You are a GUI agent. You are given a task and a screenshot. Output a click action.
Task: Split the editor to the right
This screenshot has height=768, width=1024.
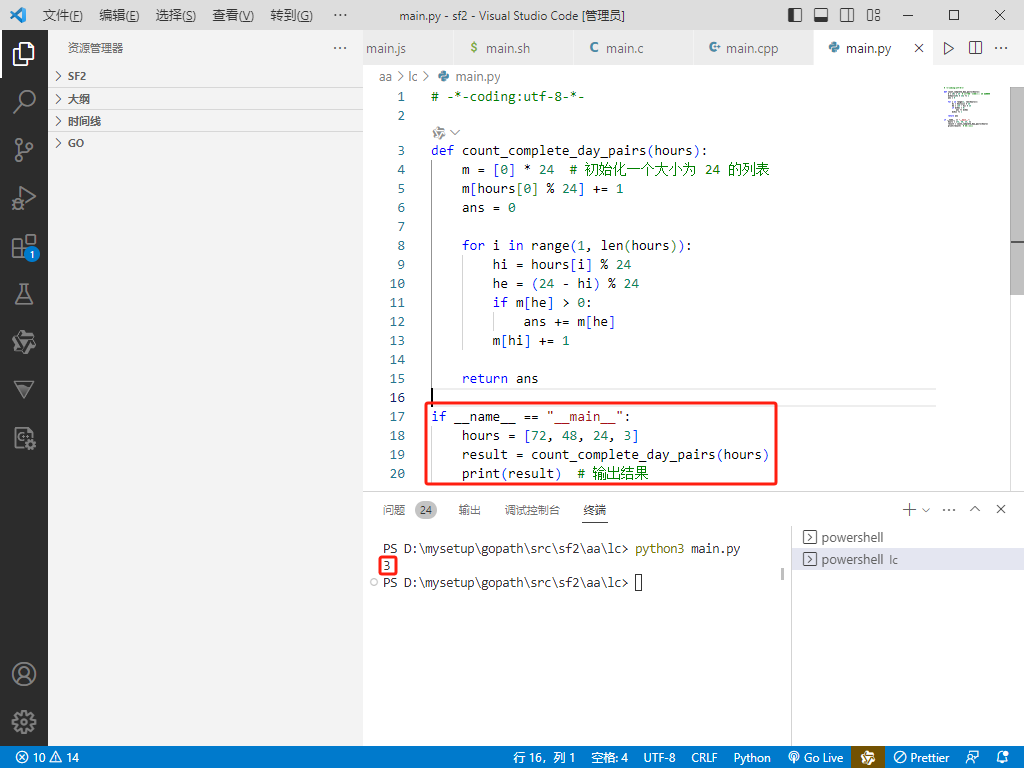coord(975,48)
